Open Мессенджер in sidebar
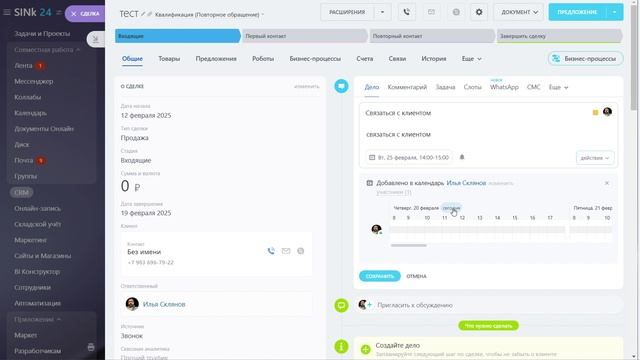This screenshot has height=360, width=640. tap(33, 82)
